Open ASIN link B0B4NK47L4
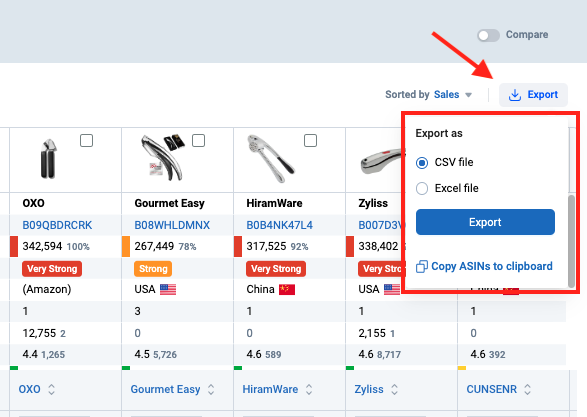Viewport: 587px width, 417px height. 280,225
